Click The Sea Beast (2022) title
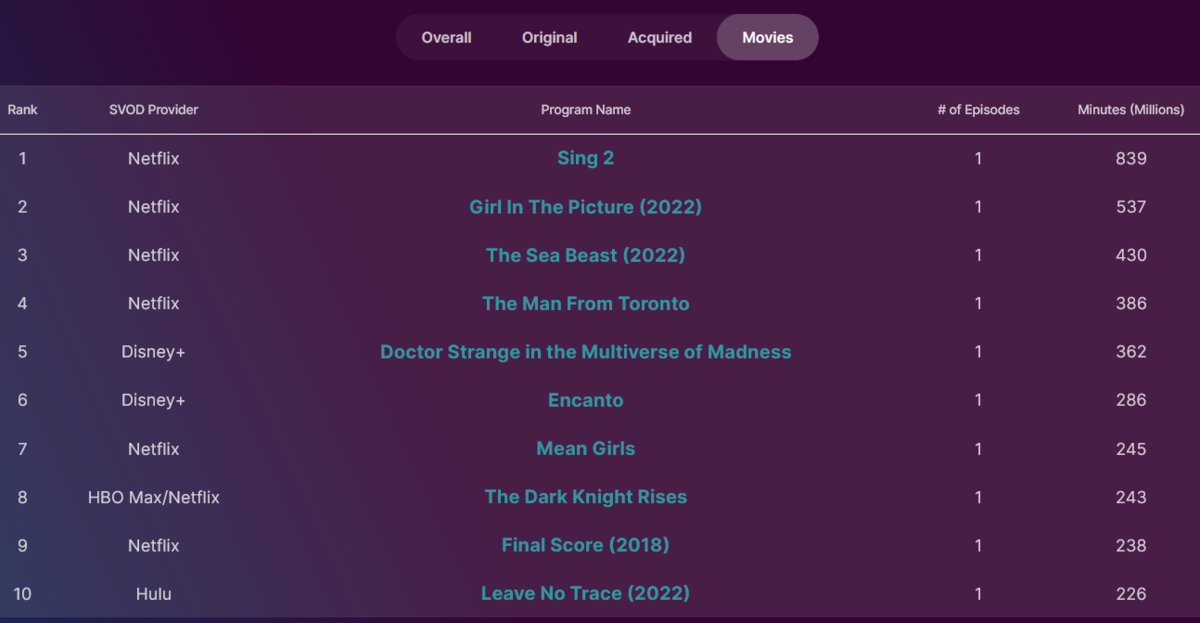The width and height of the screenshot is (1200, 623). click(586, 255)
